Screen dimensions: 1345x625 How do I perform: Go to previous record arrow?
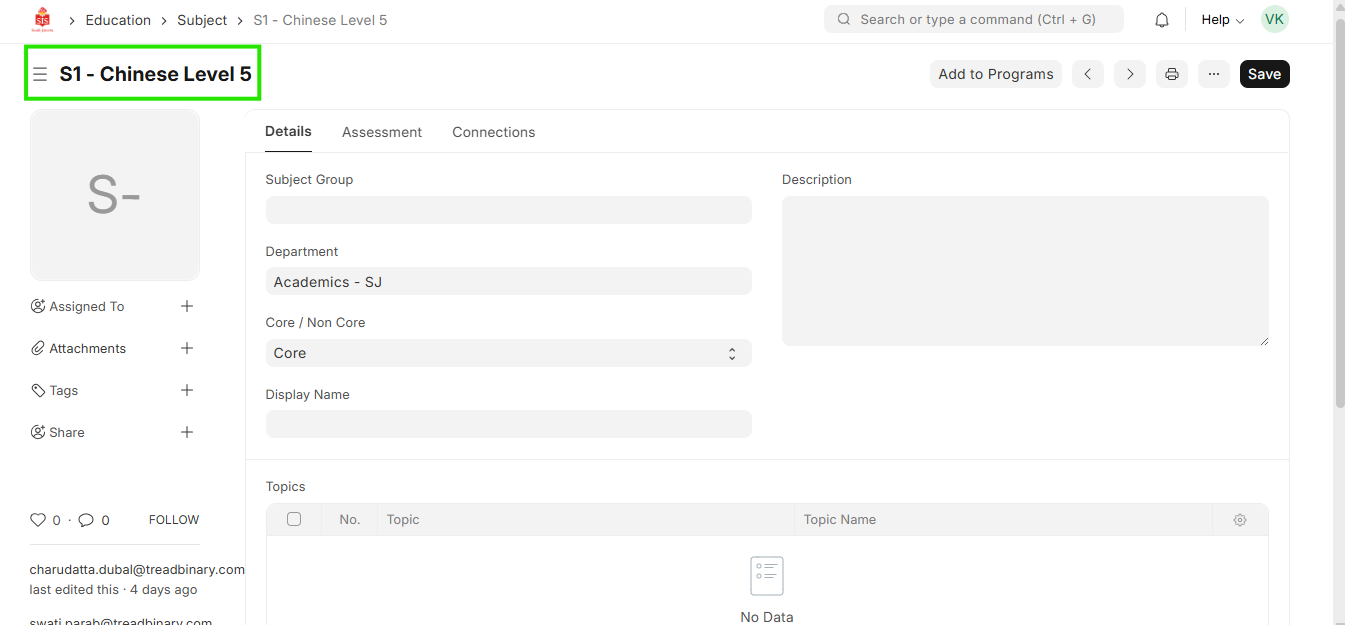pos(1088,74)
